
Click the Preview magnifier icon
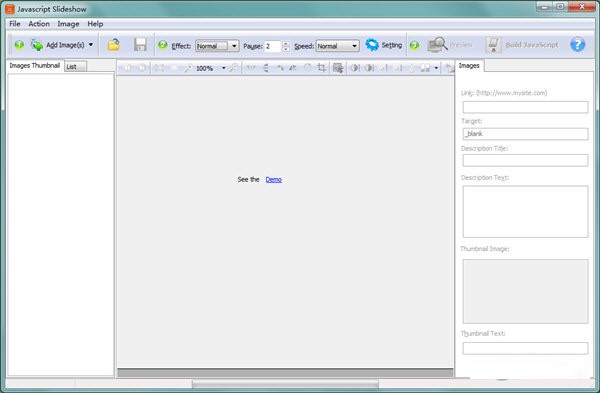coord(437,45)
